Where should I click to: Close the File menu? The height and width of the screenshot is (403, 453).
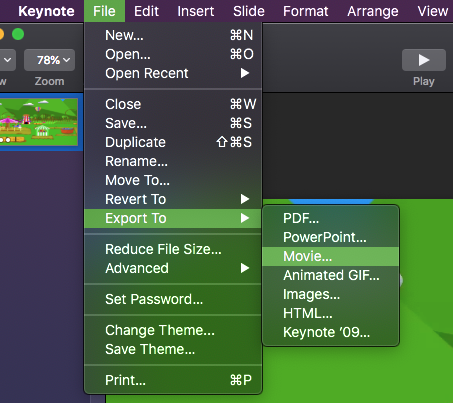point(104,11)
